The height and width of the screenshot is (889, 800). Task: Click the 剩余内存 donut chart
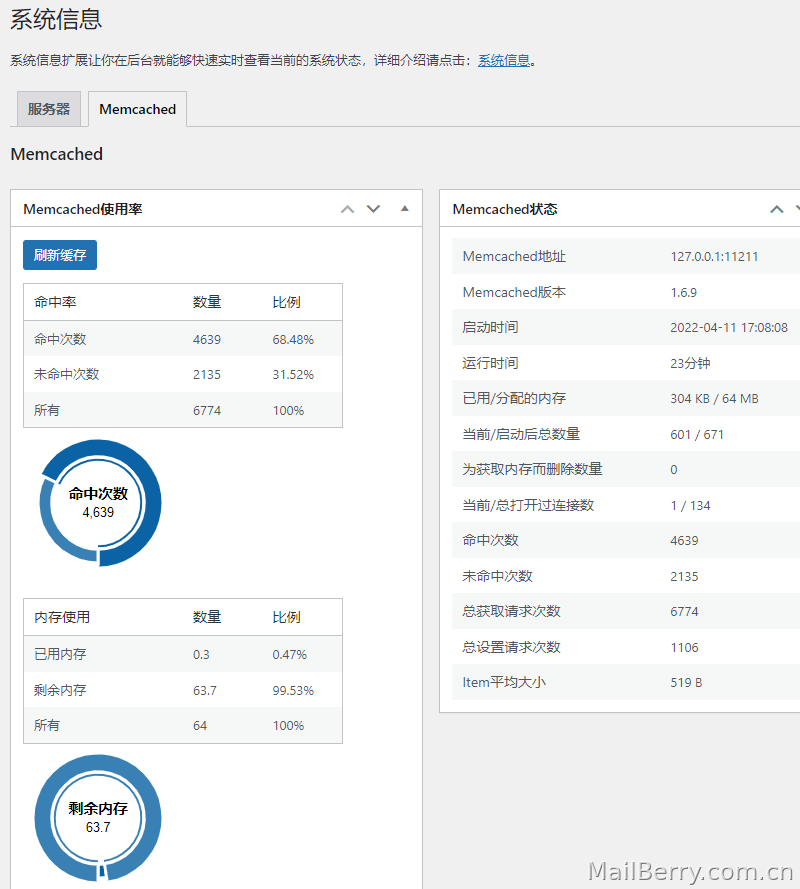(98, 818)
